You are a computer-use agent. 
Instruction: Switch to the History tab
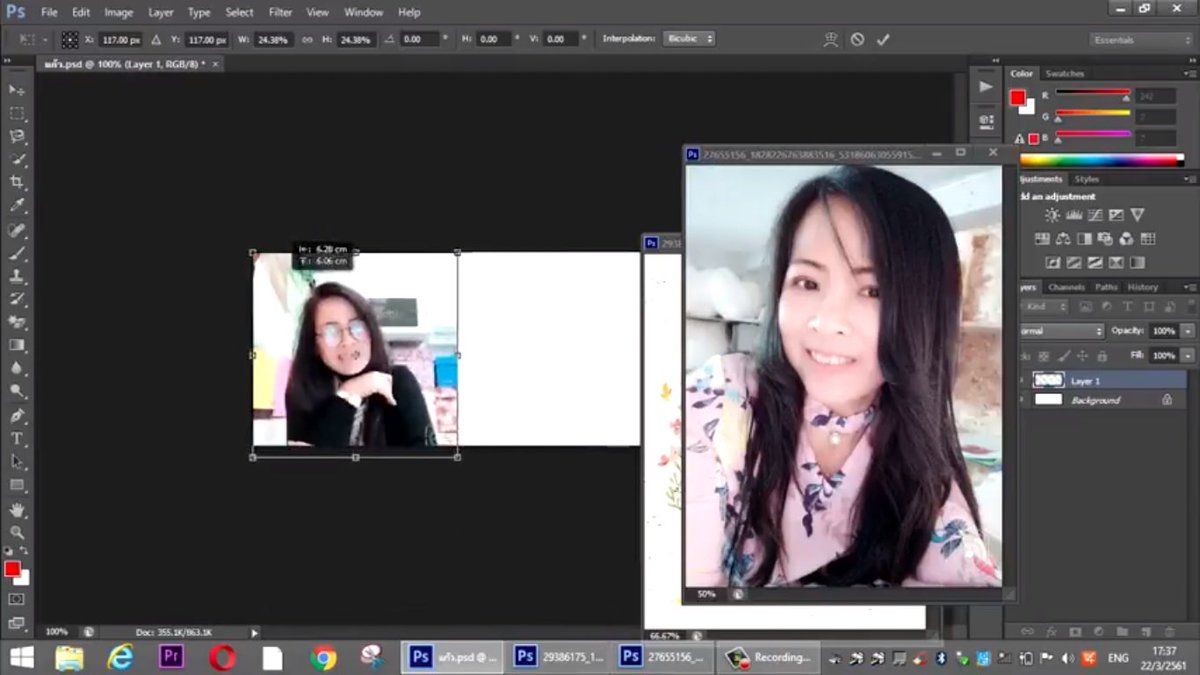pos(1143,287)
